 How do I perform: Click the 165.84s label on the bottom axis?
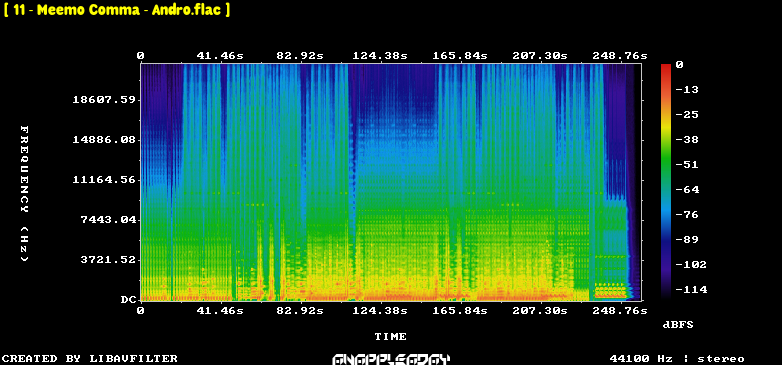click(460, 311)
